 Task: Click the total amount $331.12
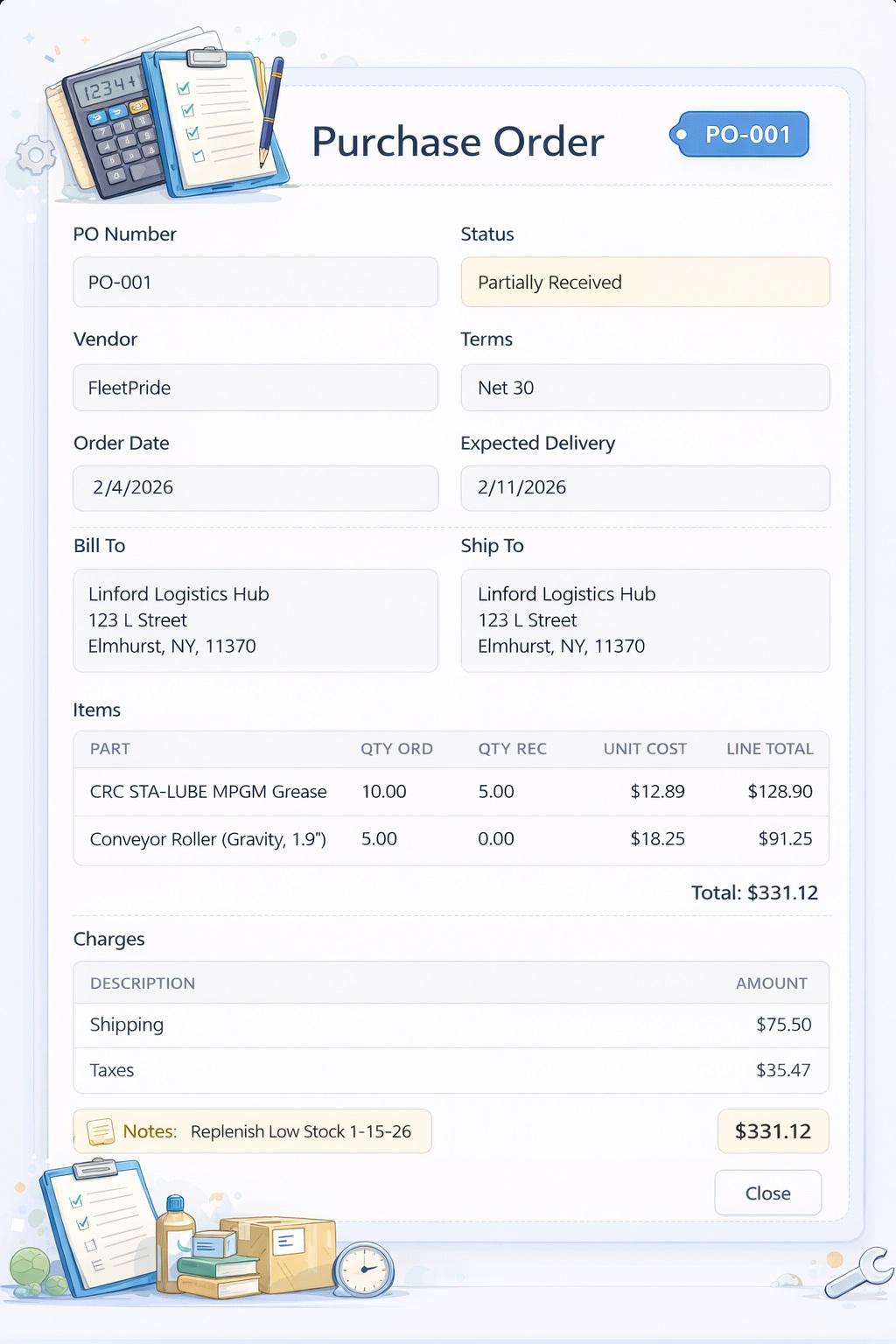(773, 1130)
